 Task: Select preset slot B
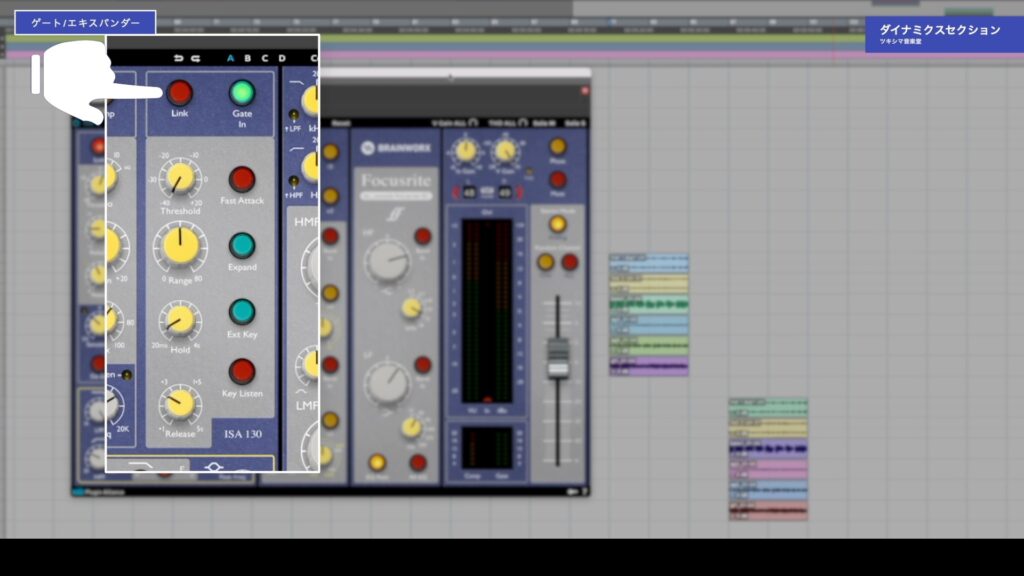(248, 58)
